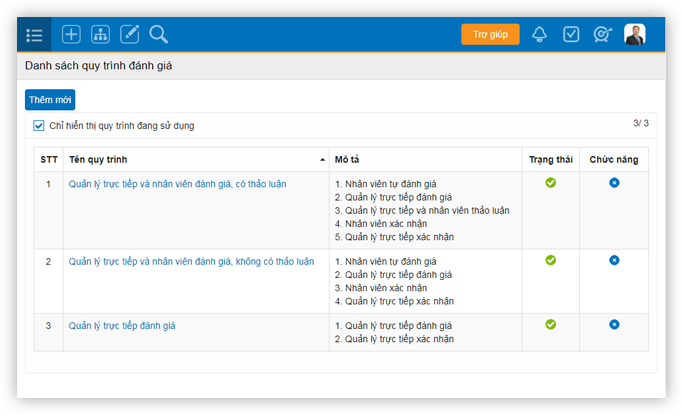Open the process 'không có thảo luận' link
Viewport: 682px width, 415px height.
point(191,261)
